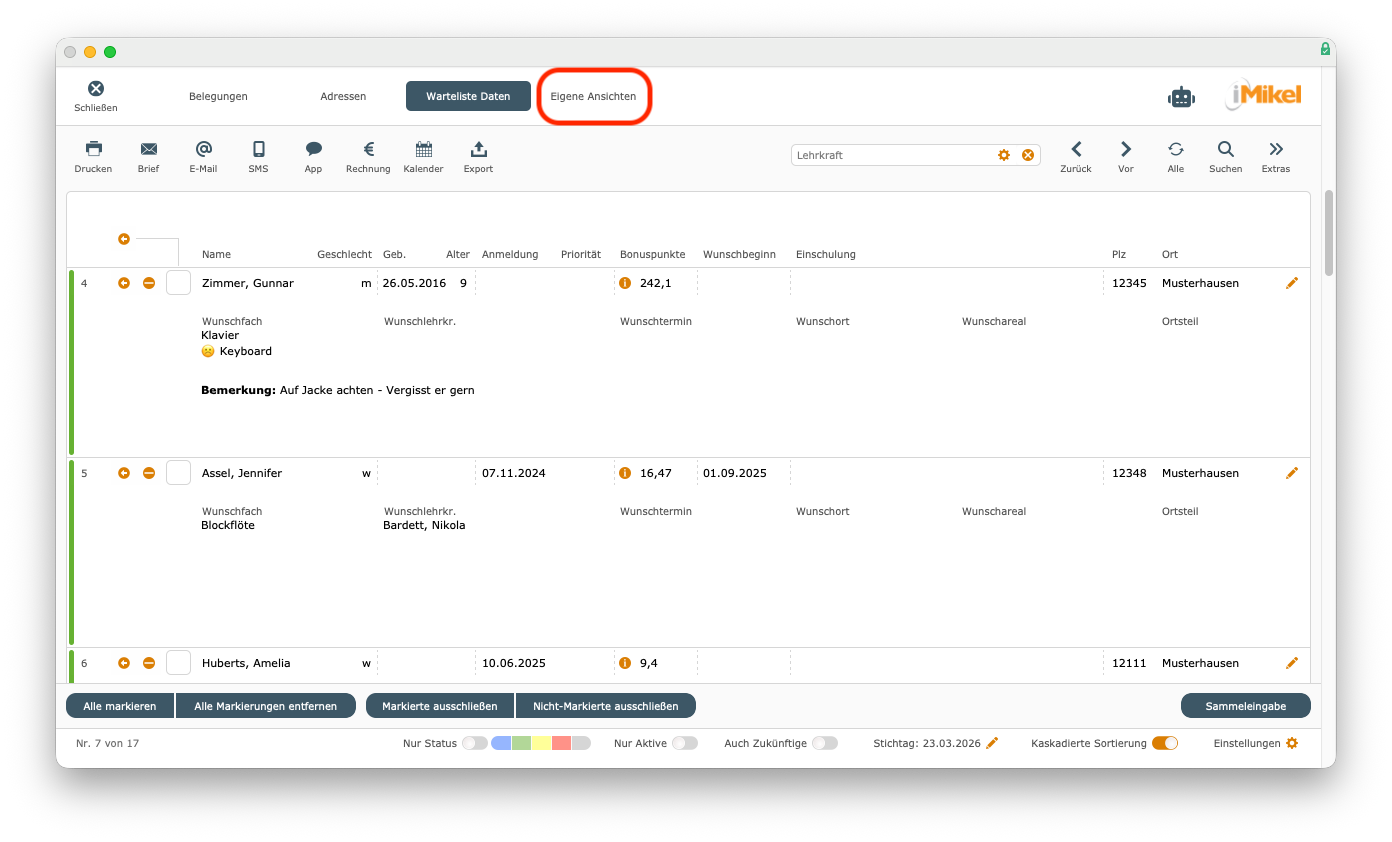
Task: Click the Drucken printer icon
Action: coord(93,150)
